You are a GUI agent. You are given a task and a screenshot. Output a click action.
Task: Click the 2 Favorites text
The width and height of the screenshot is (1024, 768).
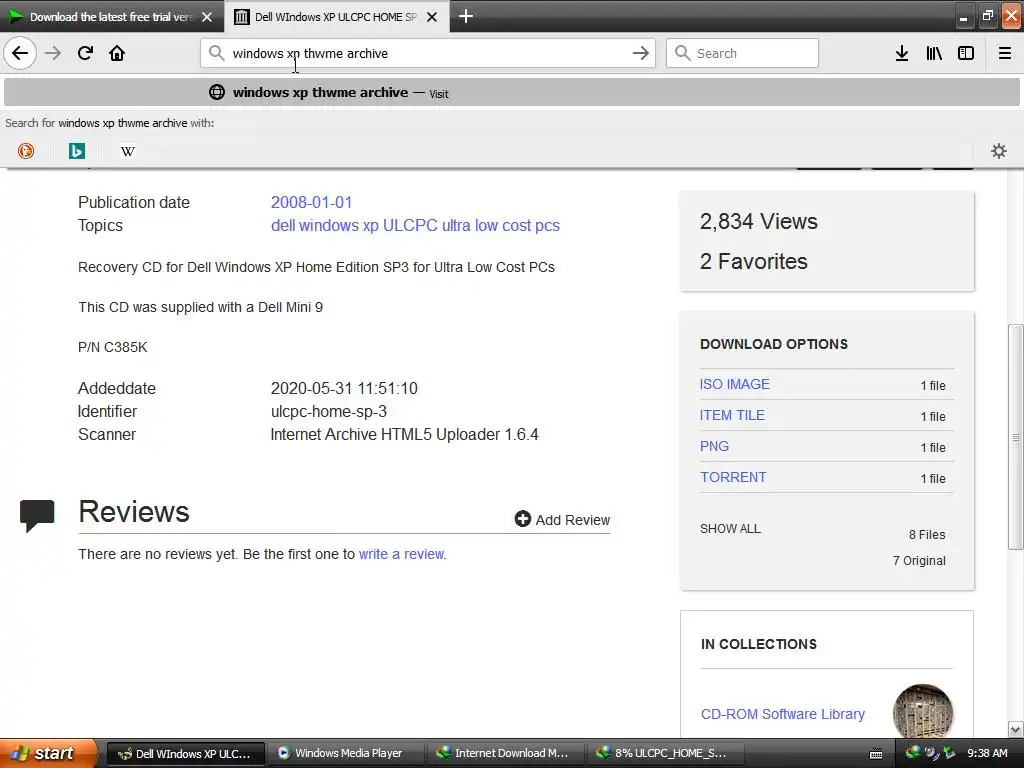(754, 261)
